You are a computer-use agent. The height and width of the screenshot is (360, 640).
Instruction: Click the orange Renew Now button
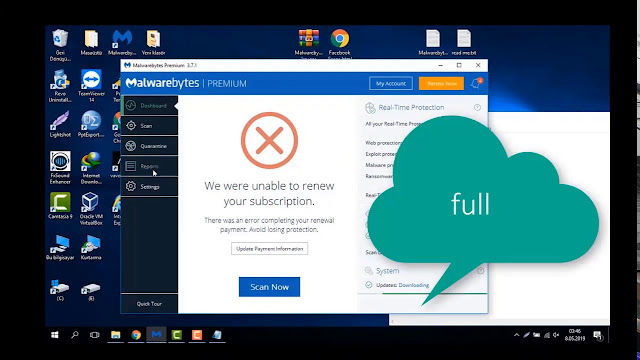pyautogui.click(x=441, y=83)
